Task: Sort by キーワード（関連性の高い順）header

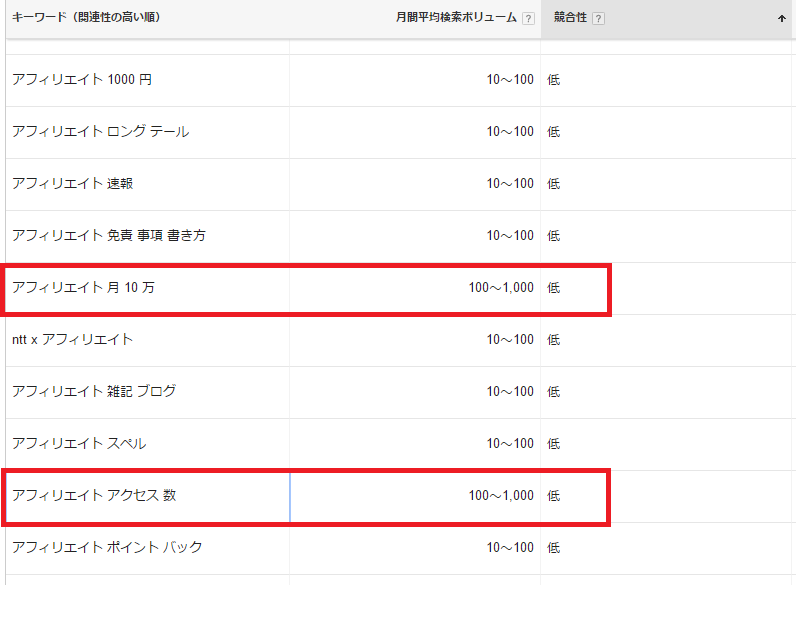Action: coord(86,17)
